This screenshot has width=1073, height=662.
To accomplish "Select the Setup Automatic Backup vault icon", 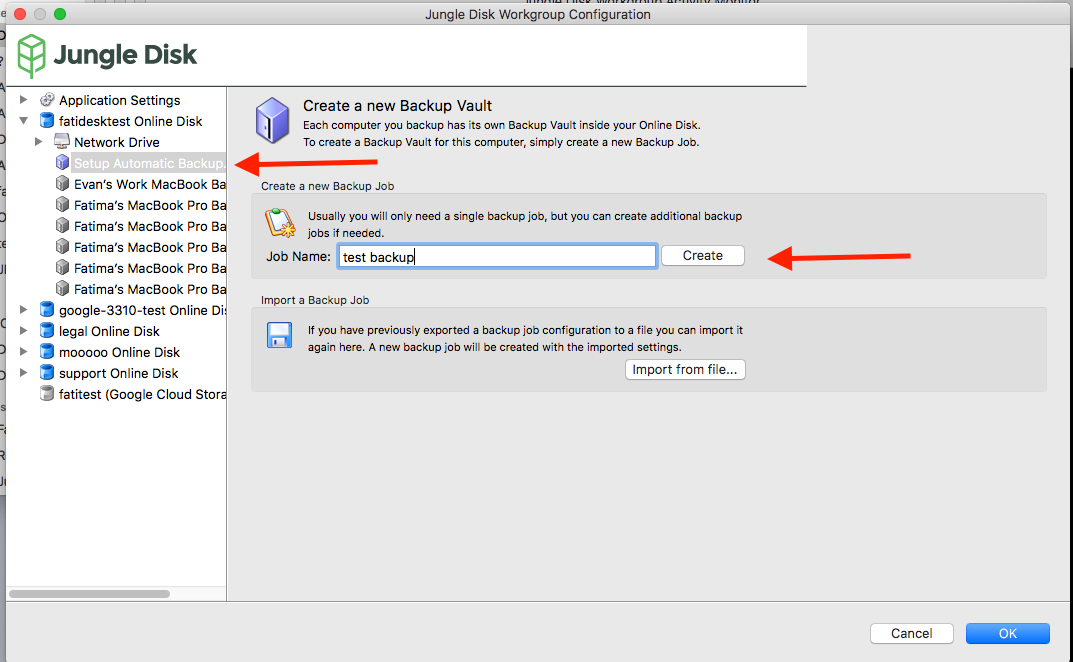I will [62, 162].
